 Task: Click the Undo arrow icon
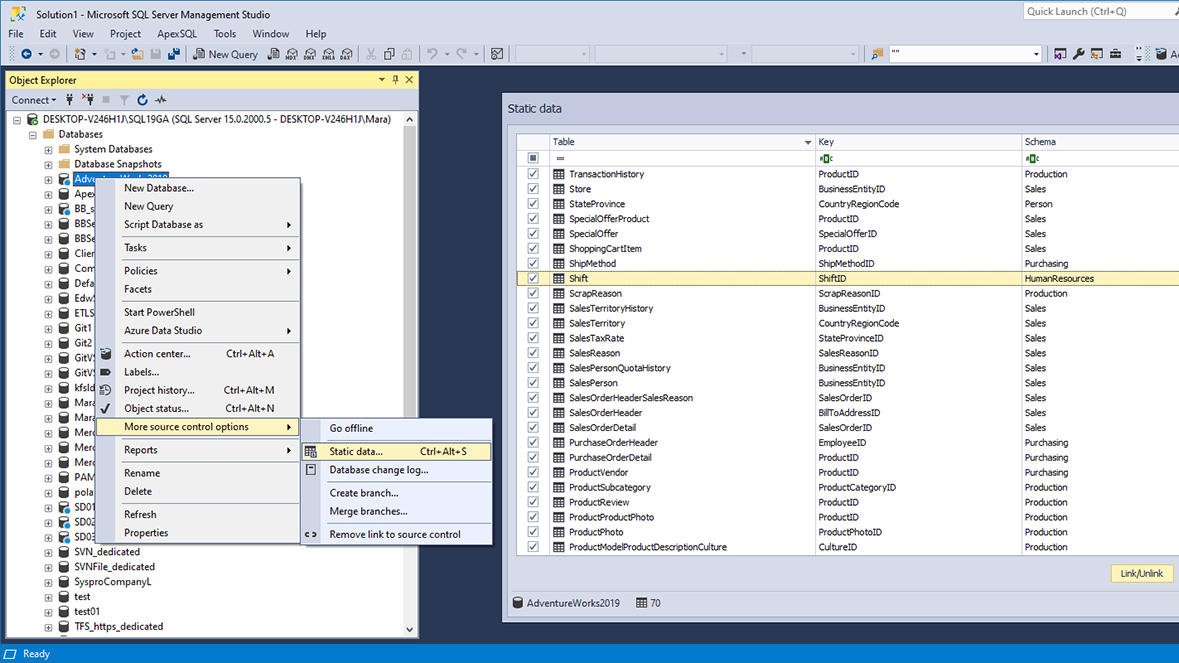coord(432,54)
